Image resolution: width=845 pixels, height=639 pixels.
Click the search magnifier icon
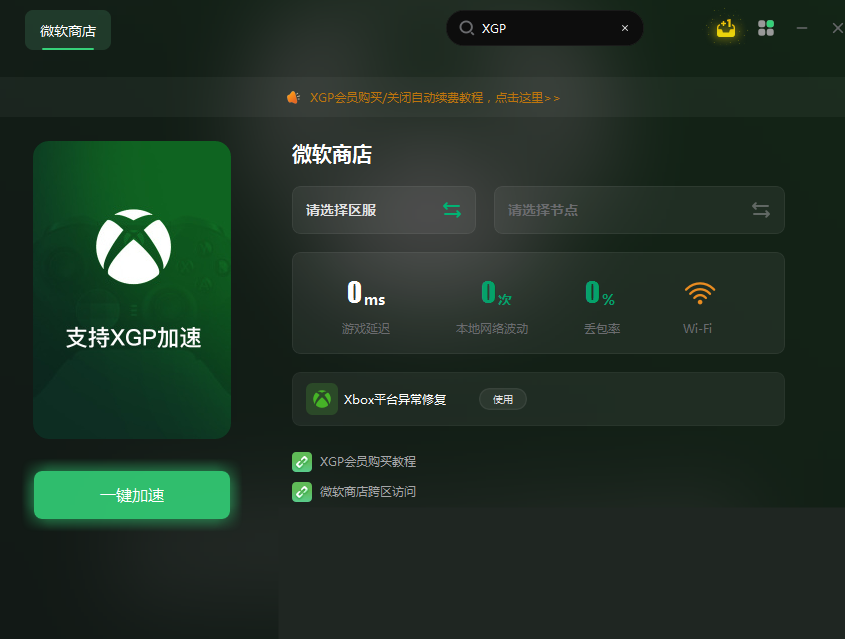466,28
